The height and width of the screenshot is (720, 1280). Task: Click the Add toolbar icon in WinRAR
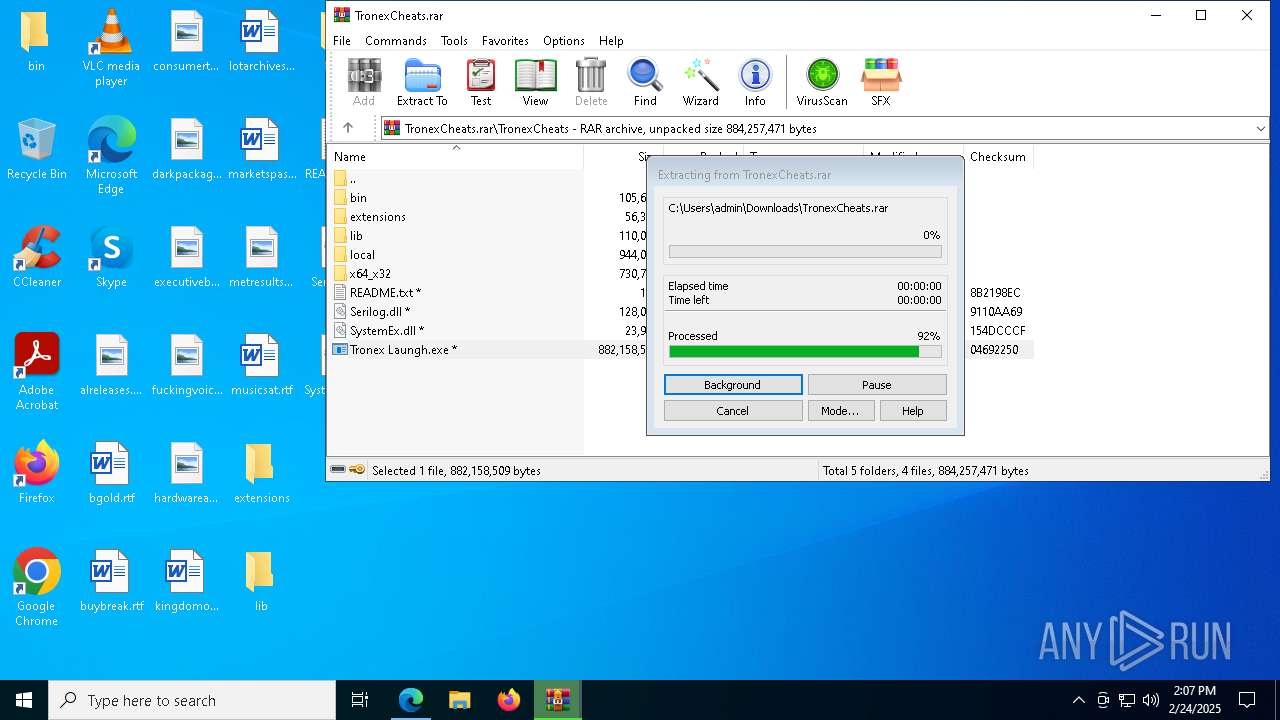click(364, 82)
